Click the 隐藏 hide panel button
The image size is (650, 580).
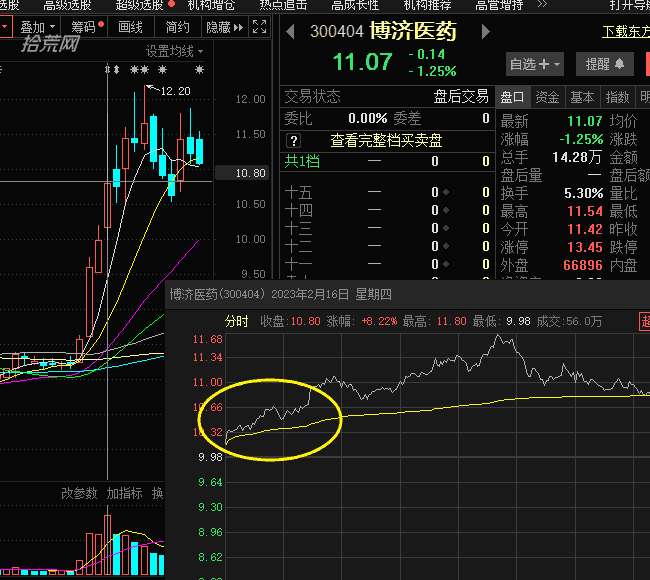click(224, 27)
